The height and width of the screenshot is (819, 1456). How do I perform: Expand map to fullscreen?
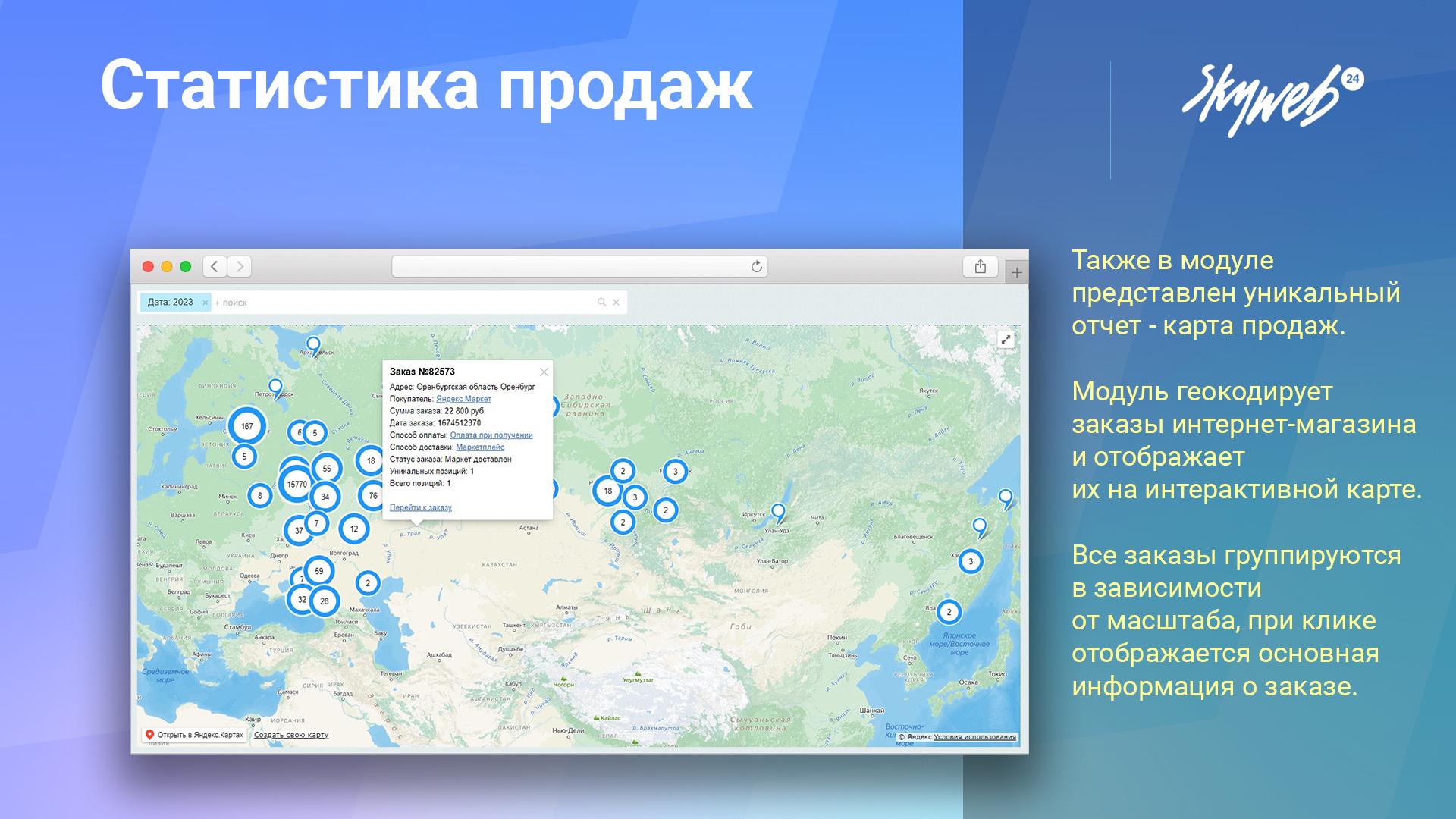1006,340
